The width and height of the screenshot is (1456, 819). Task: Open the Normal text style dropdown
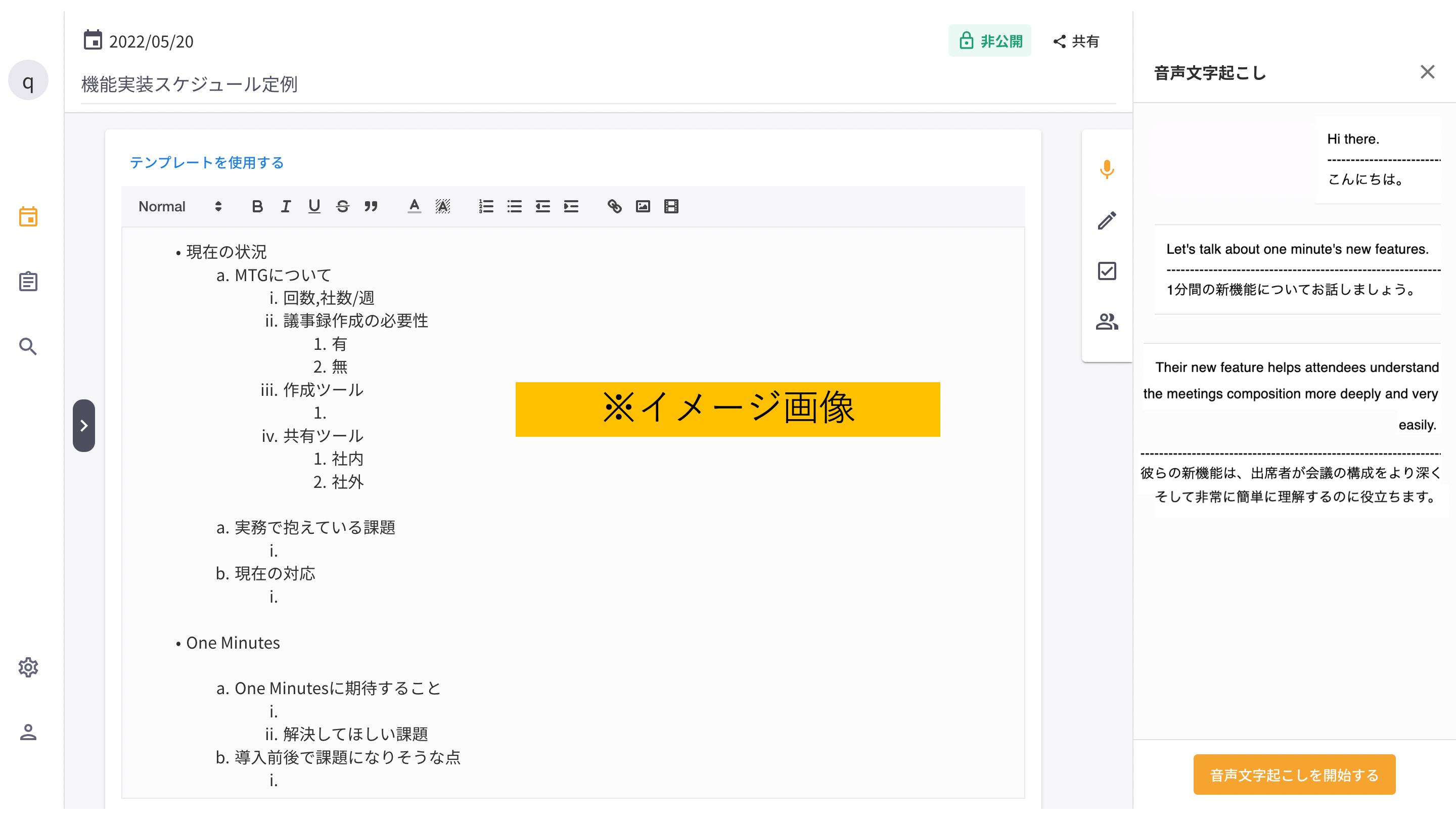179,206
